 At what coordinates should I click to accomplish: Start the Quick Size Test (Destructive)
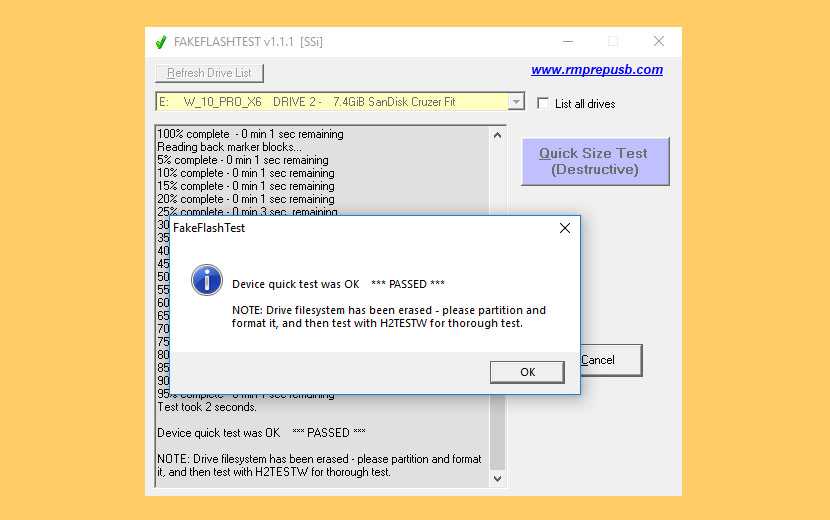click(594, 161)
